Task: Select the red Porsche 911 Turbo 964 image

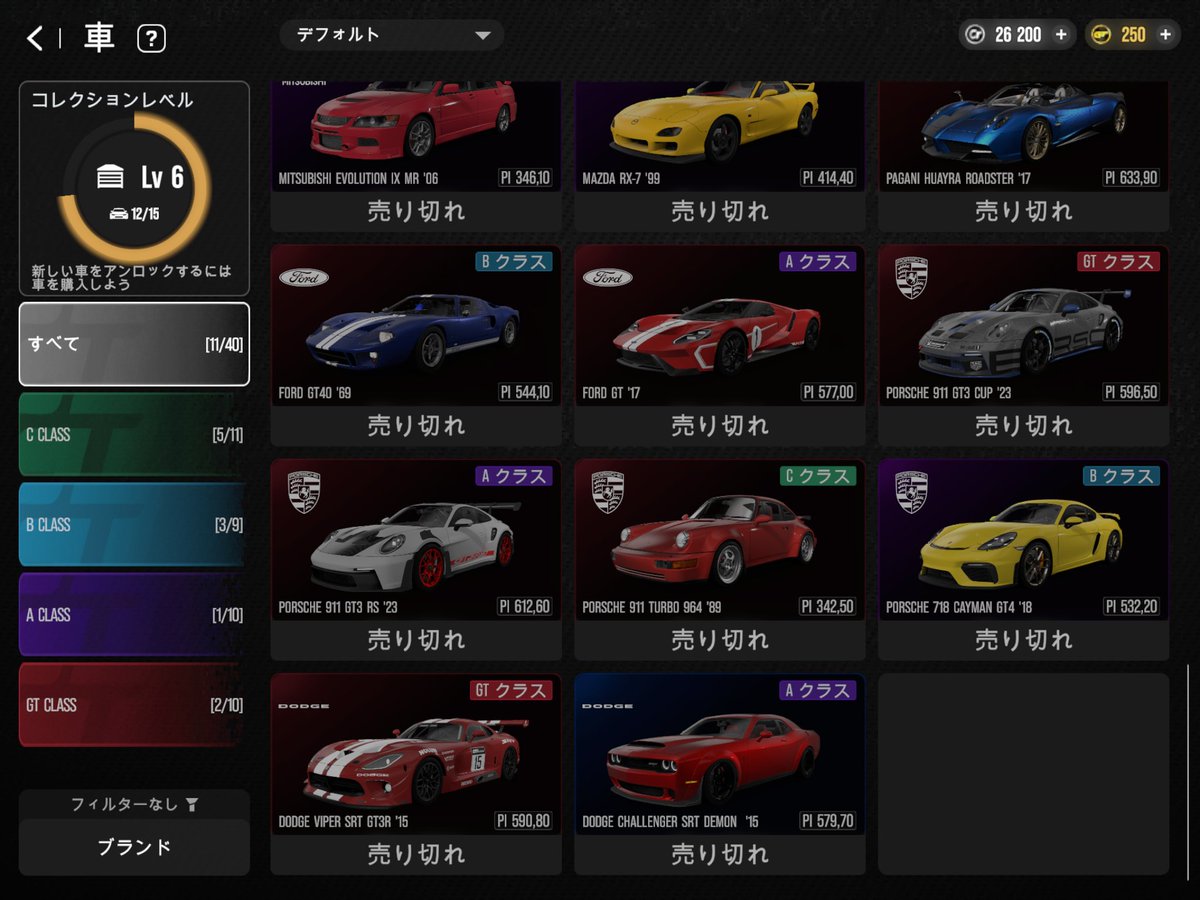Action: (714, 541)
